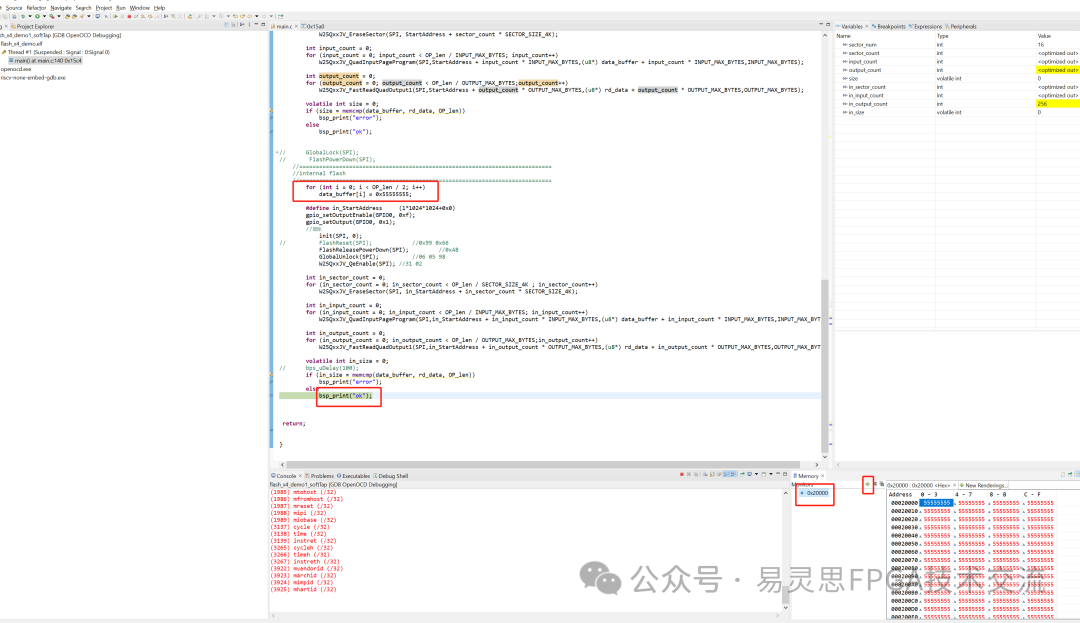Switch to the Breakpoints tab

click(889, 26)
